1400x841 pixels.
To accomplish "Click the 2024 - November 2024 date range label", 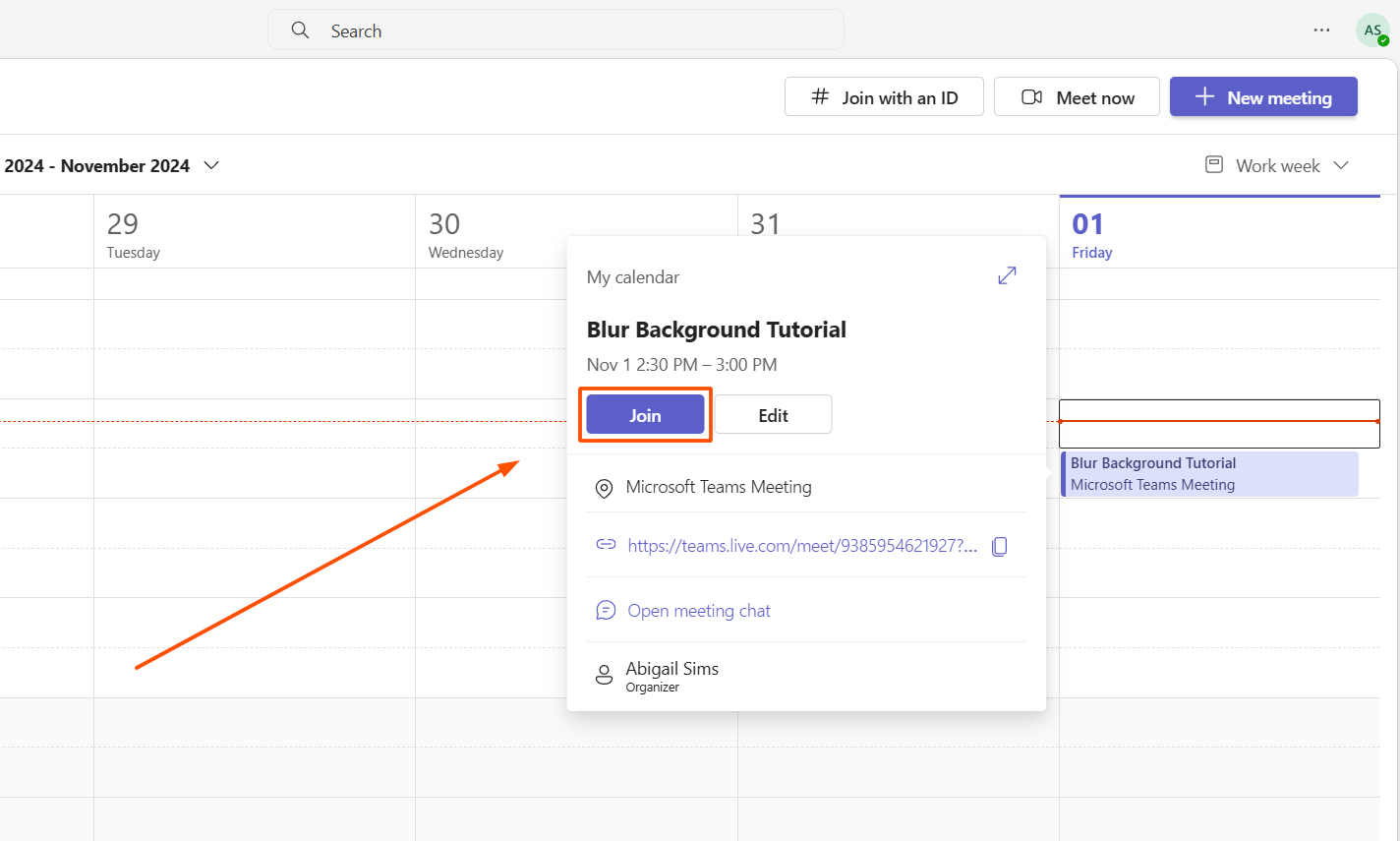I will (97, 165).
